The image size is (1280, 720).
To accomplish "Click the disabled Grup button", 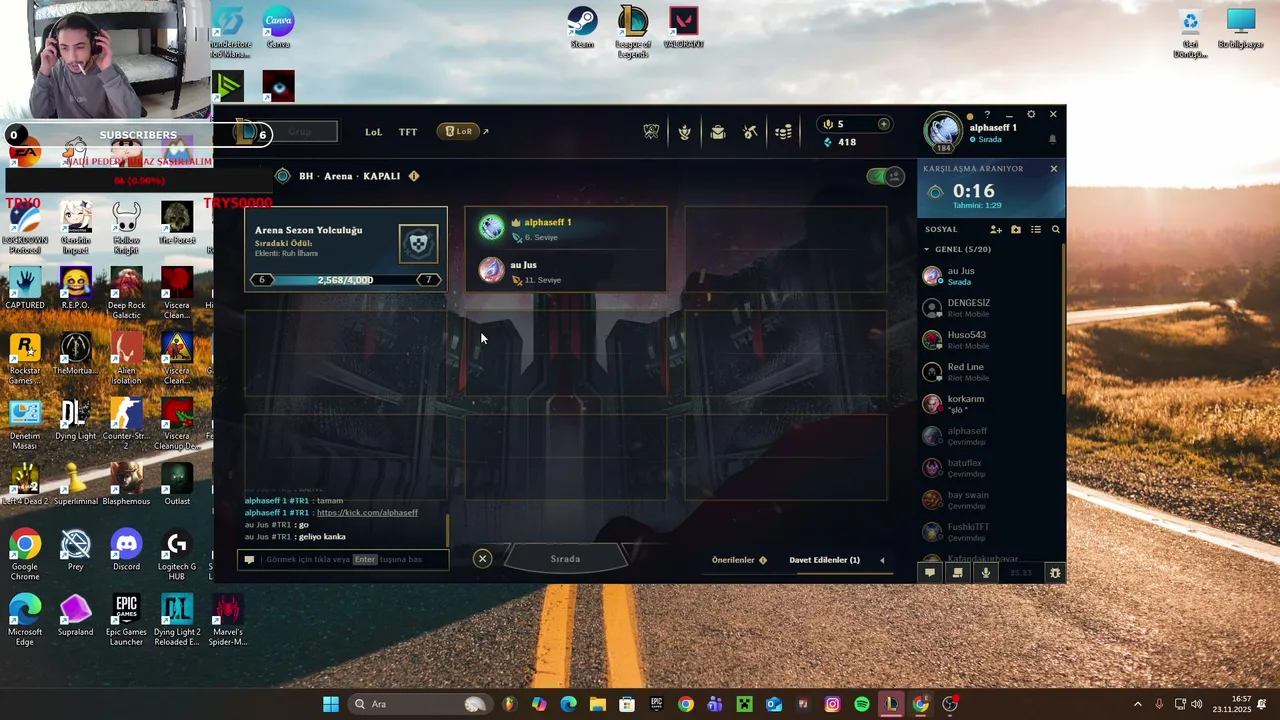I will 300,132.
